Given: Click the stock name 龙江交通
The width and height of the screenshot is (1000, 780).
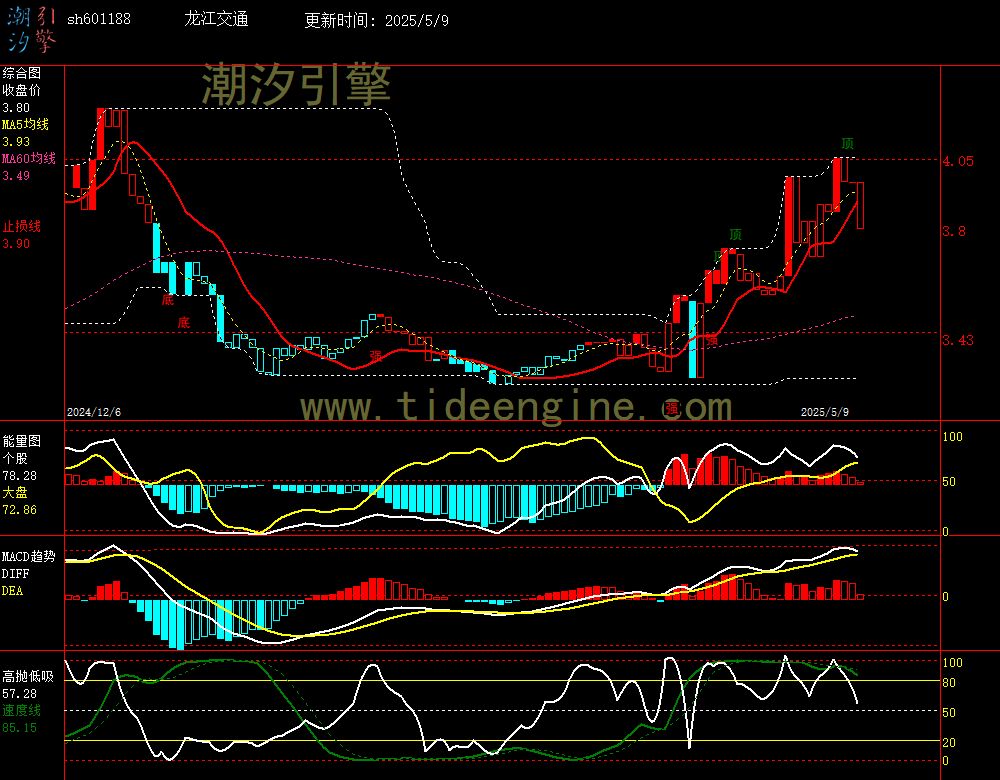Looking at the screenshot, I should click(x=216, y=19).
